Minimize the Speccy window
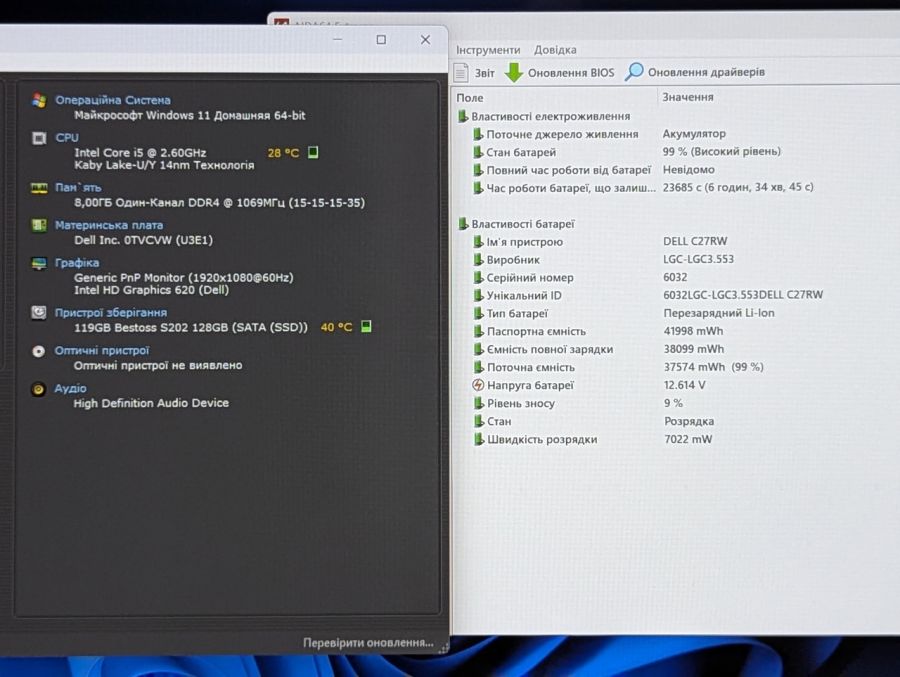 tap(338, 40)
